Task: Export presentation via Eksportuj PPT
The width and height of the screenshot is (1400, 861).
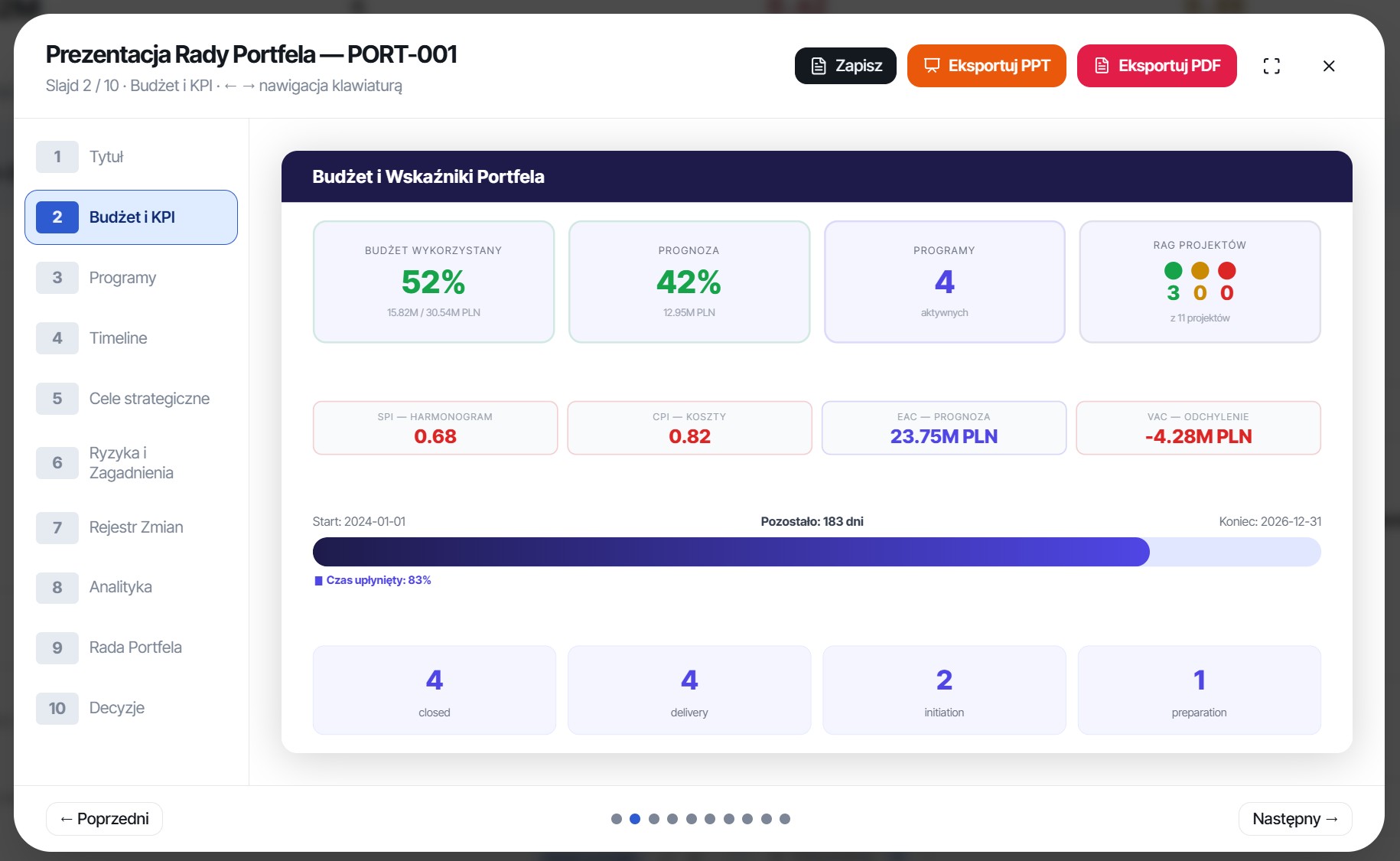Action: (x=987, y=66)
